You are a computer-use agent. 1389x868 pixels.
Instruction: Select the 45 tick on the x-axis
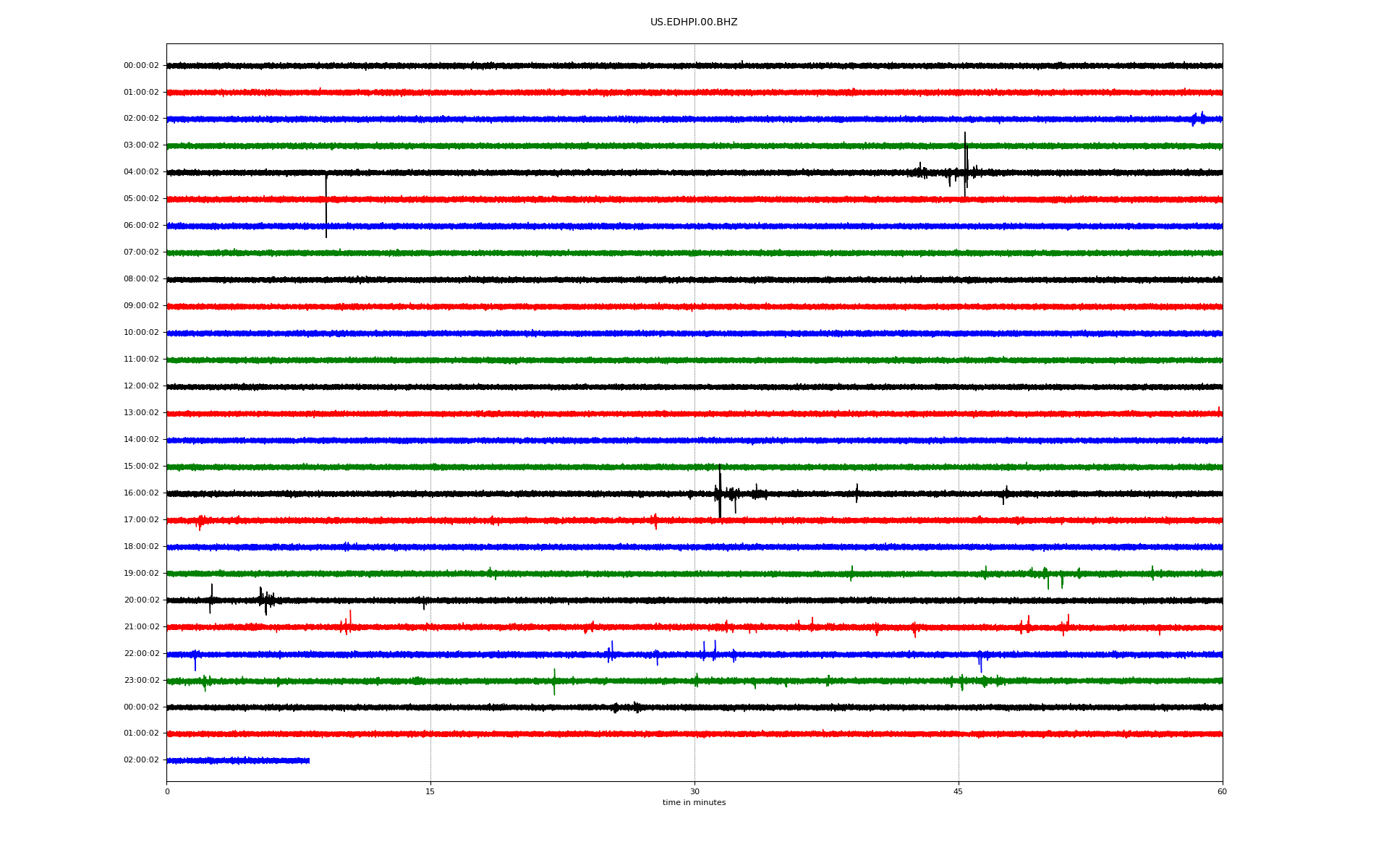tap(959, 791)
